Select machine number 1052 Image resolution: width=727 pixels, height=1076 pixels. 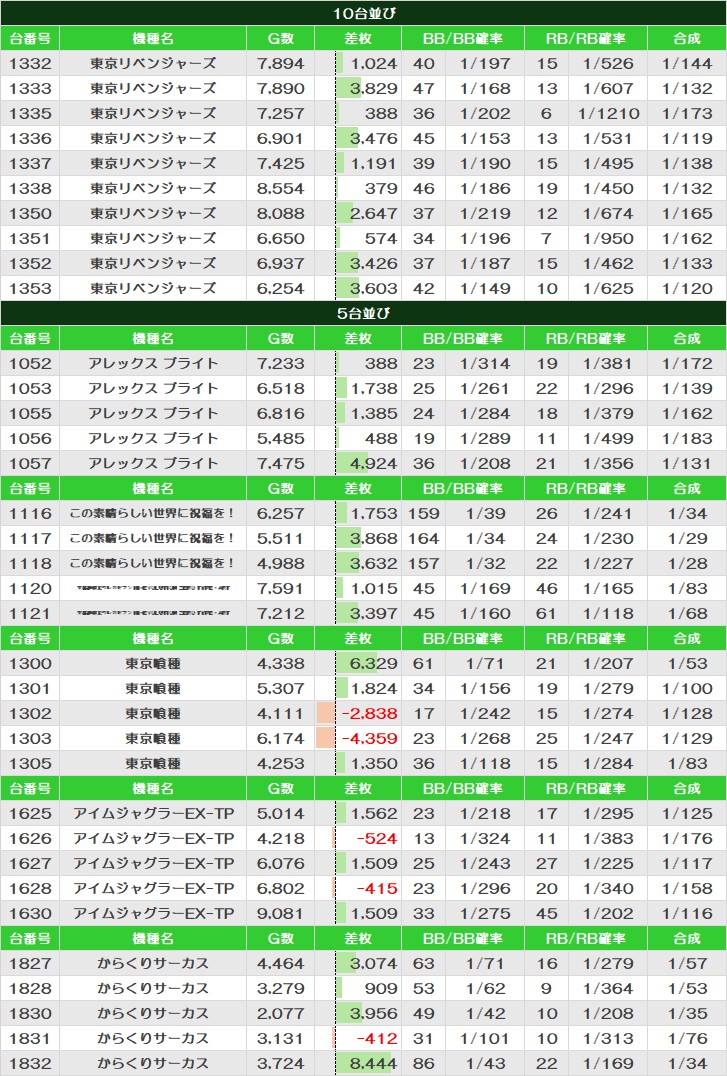[x=30, y=364]
